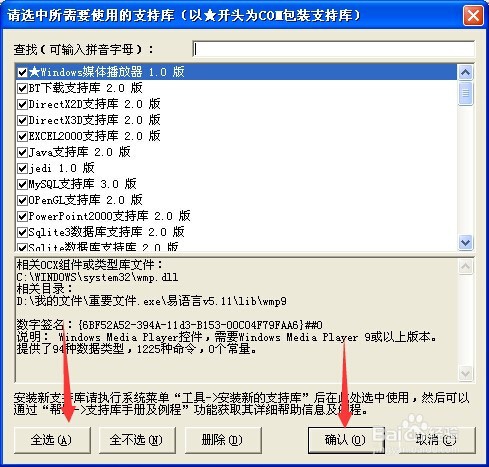Uncheck the EXCEL2000支持库 checkbox

pyautogui.click(x=22, y=136)
